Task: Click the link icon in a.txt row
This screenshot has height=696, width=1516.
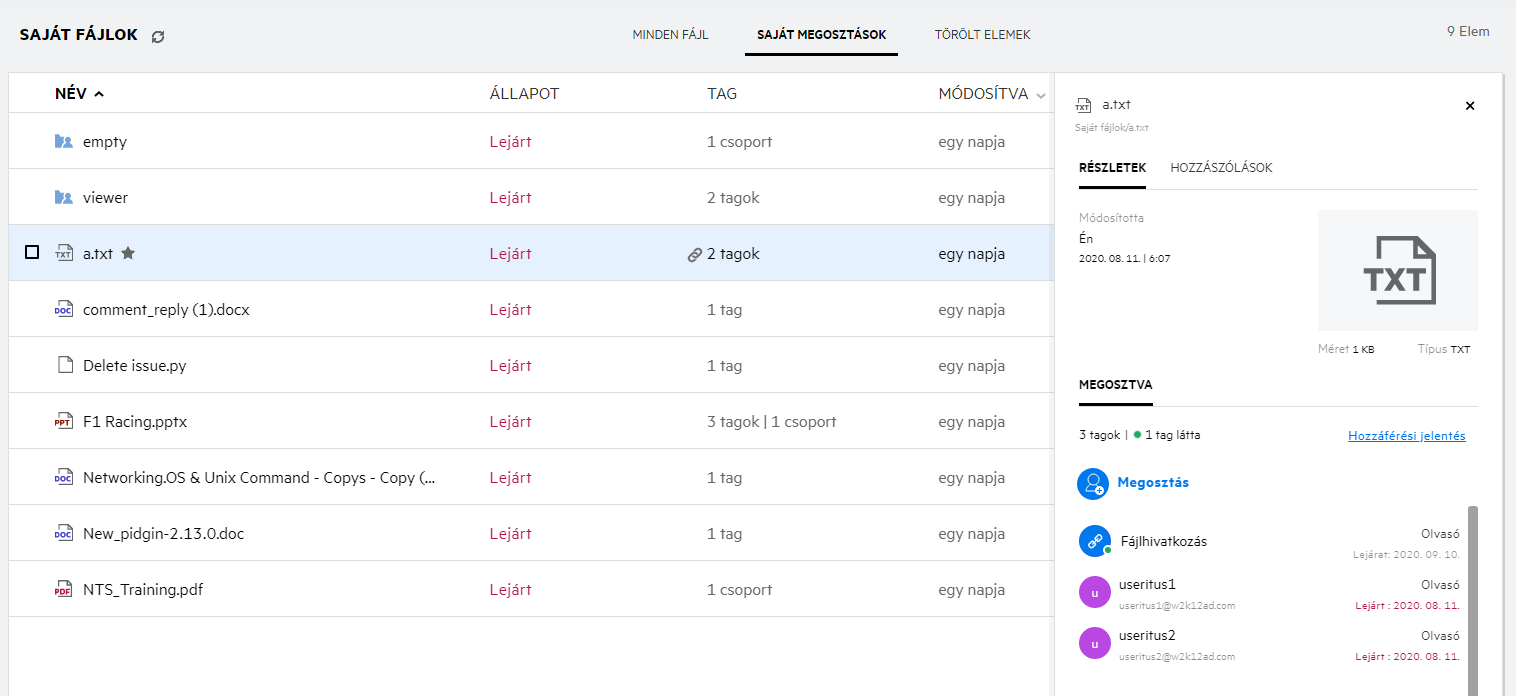Action: pos(694,255)
